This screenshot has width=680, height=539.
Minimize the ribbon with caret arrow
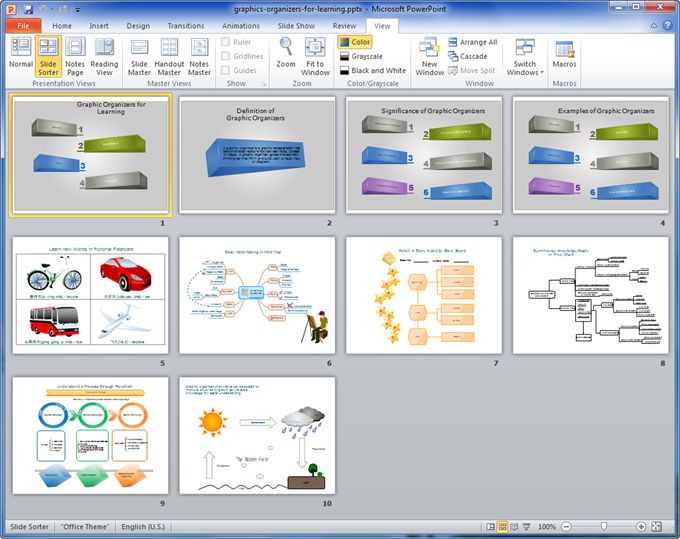coord(654,26)
